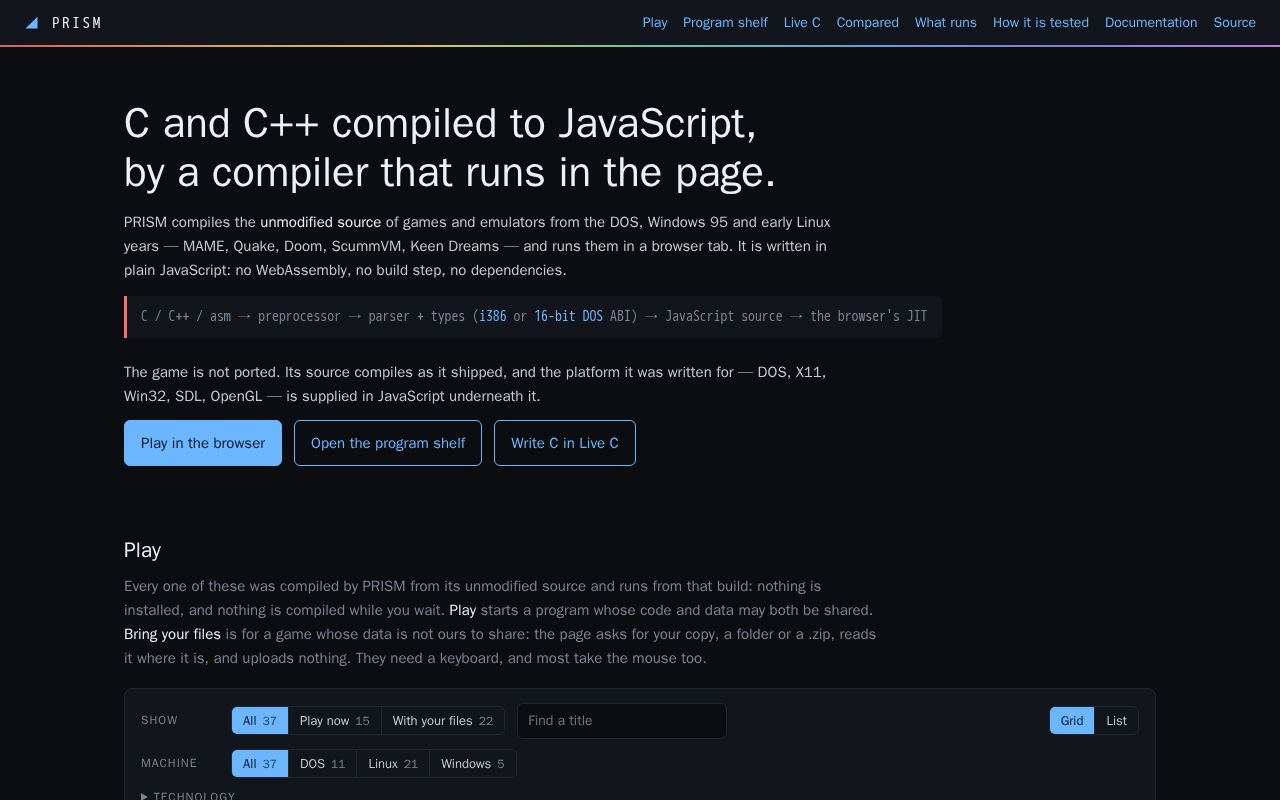
Task: Visit the What runs section link
Action: (946, 22)
